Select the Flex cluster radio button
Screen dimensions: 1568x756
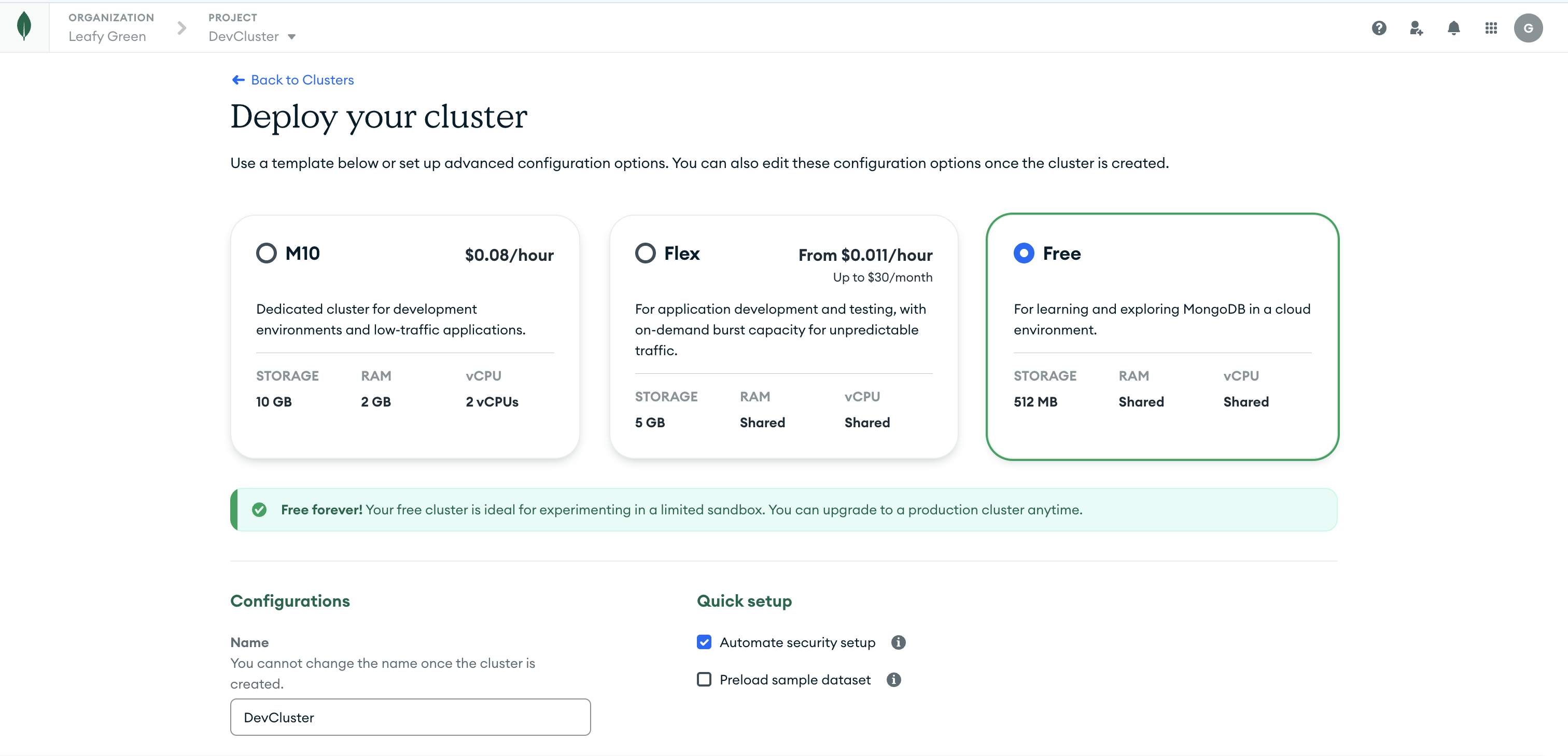pos(645,253)
